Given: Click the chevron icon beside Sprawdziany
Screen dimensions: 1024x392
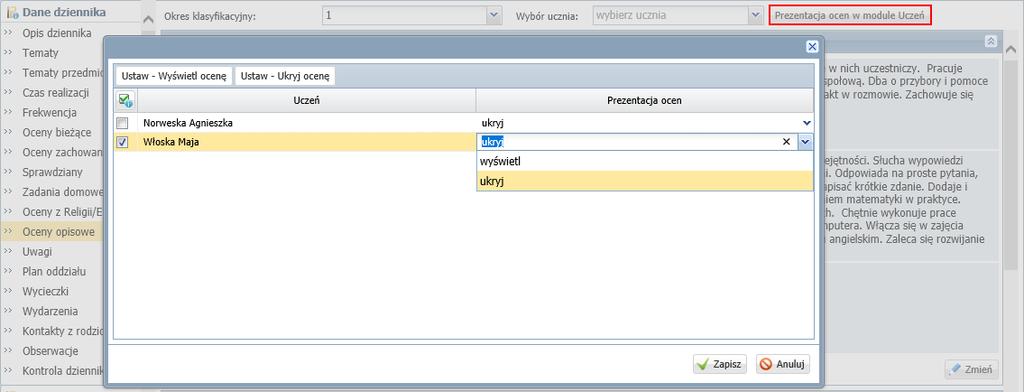Looking at the screenshot, I should point(8,172).
